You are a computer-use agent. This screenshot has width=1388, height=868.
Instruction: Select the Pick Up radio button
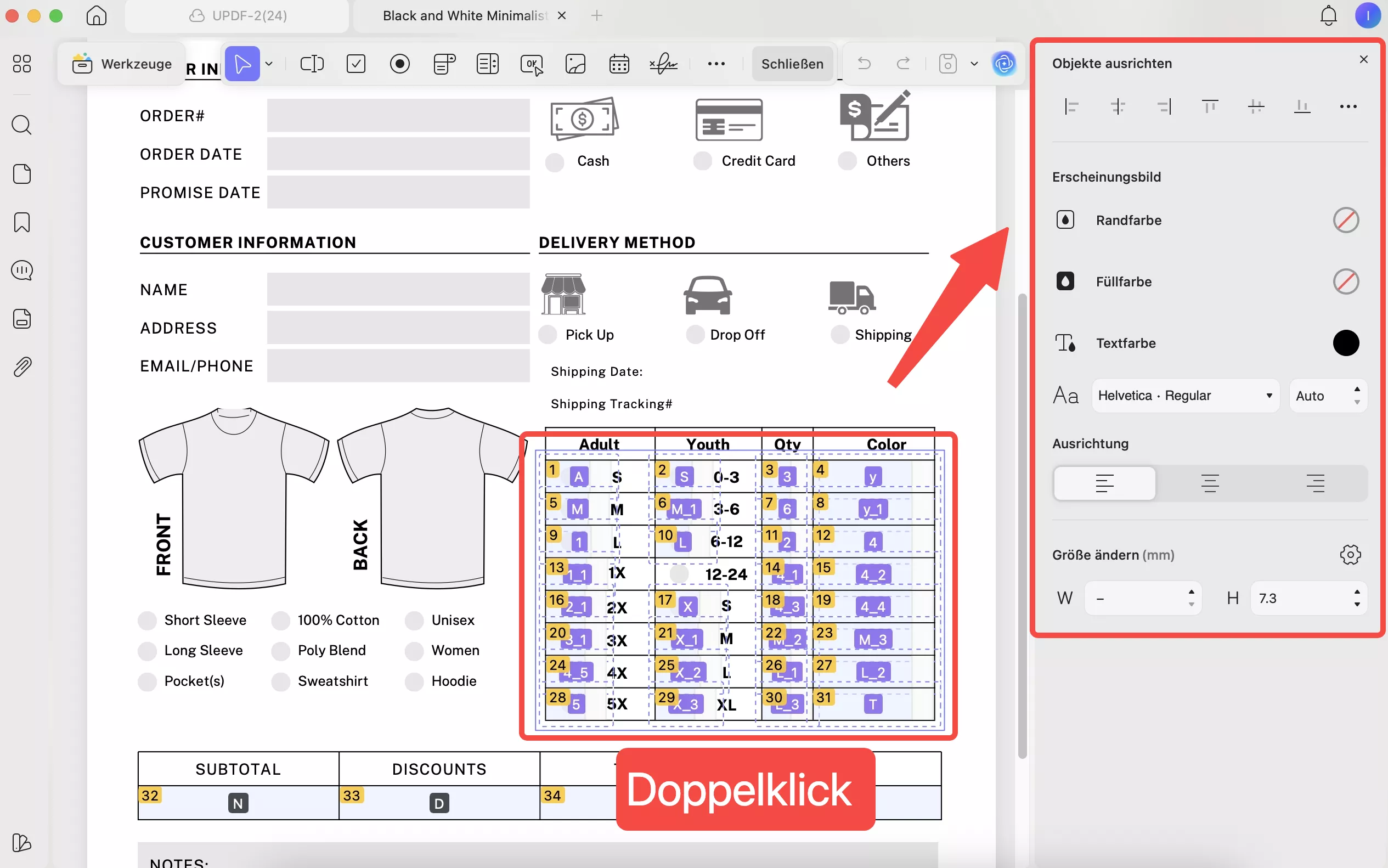[548, 335]
